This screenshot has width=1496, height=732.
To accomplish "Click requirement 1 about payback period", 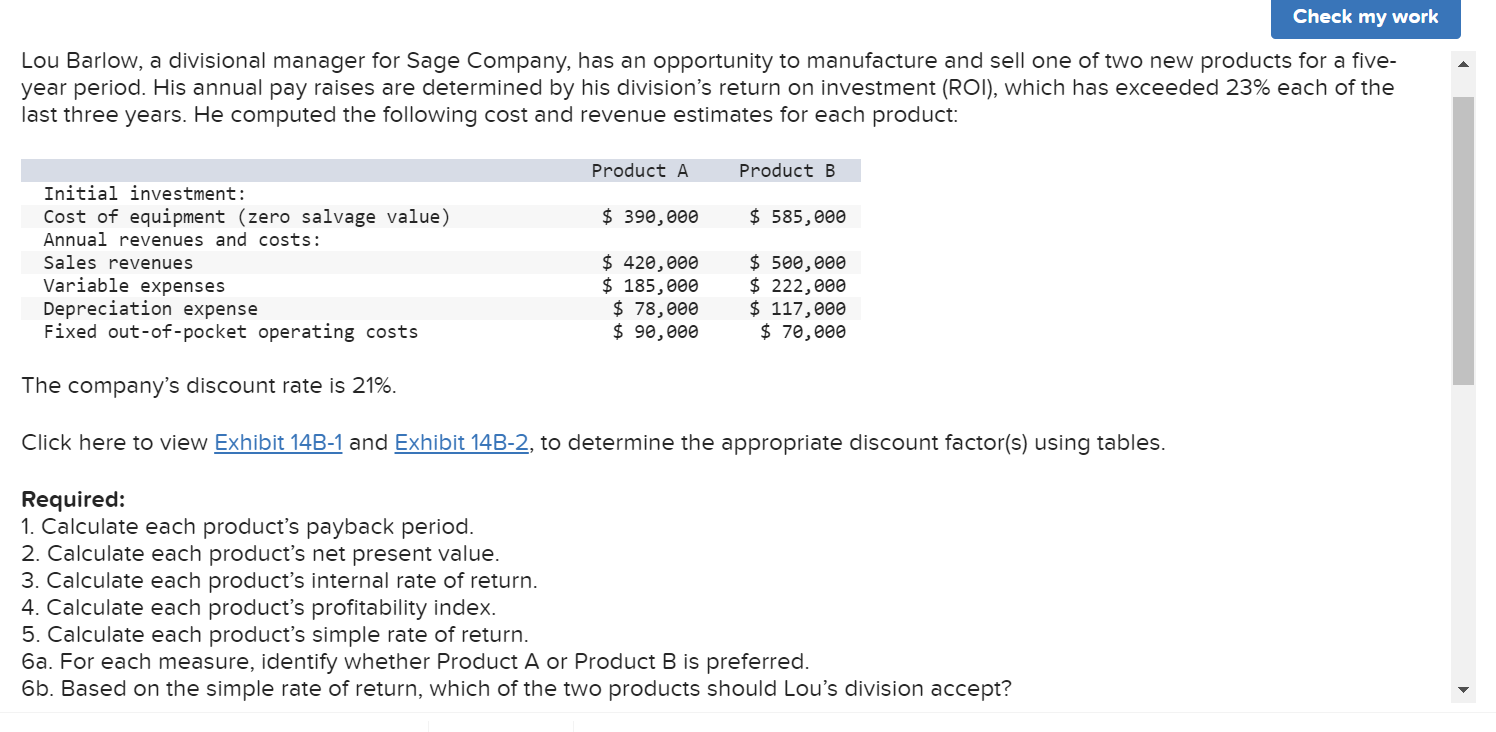I will coord(247,526).
